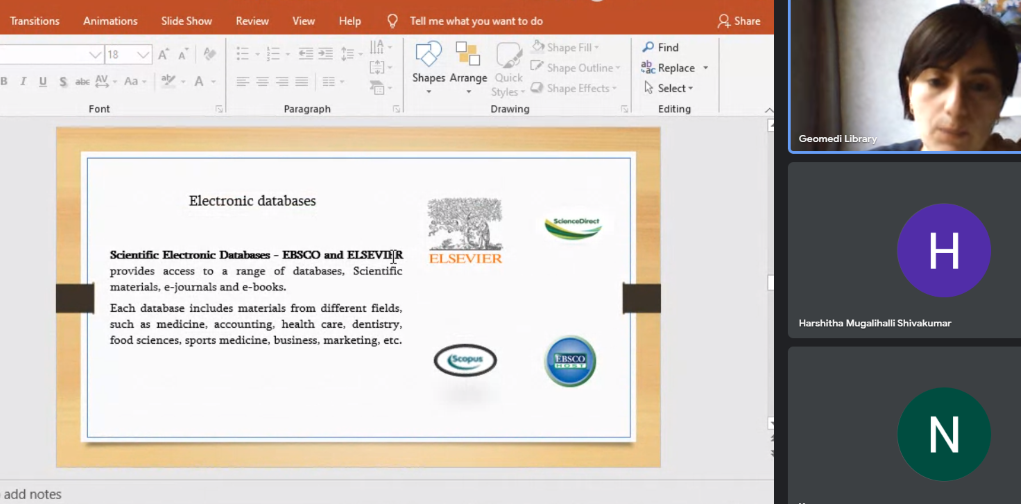Open Change Case dropdown
Screen dimensions: 1021x504
pyautogui.click(x=134, y=81)
